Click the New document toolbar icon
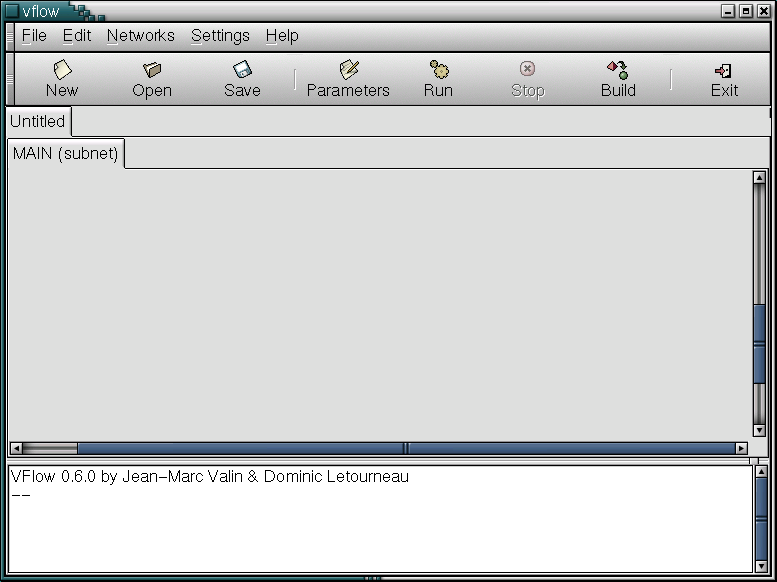This screenshot has height=582, width=777. (x=62, y=69)
